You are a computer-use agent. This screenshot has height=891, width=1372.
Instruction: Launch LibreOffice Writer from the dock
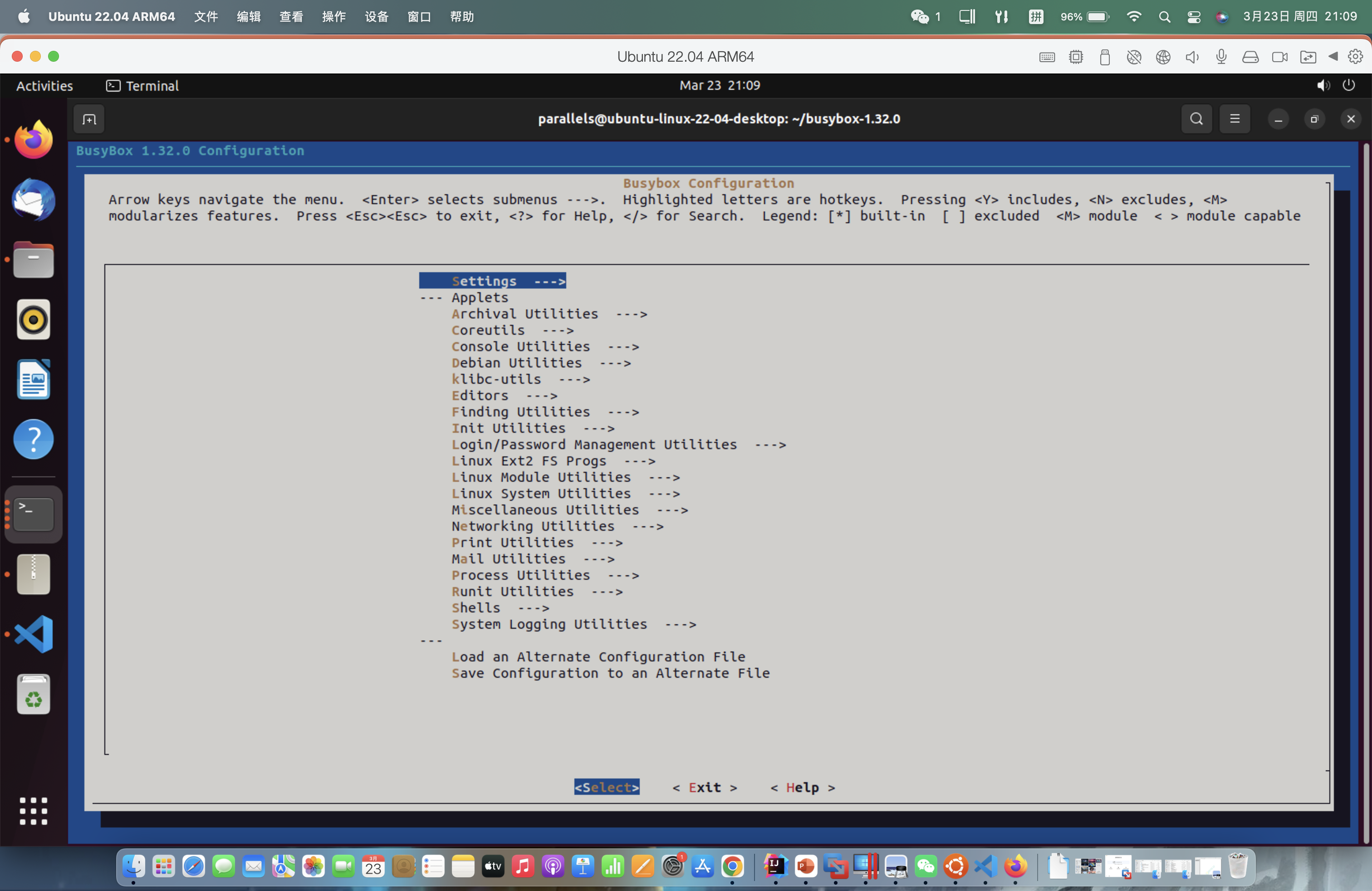click(x=34, y=379)
